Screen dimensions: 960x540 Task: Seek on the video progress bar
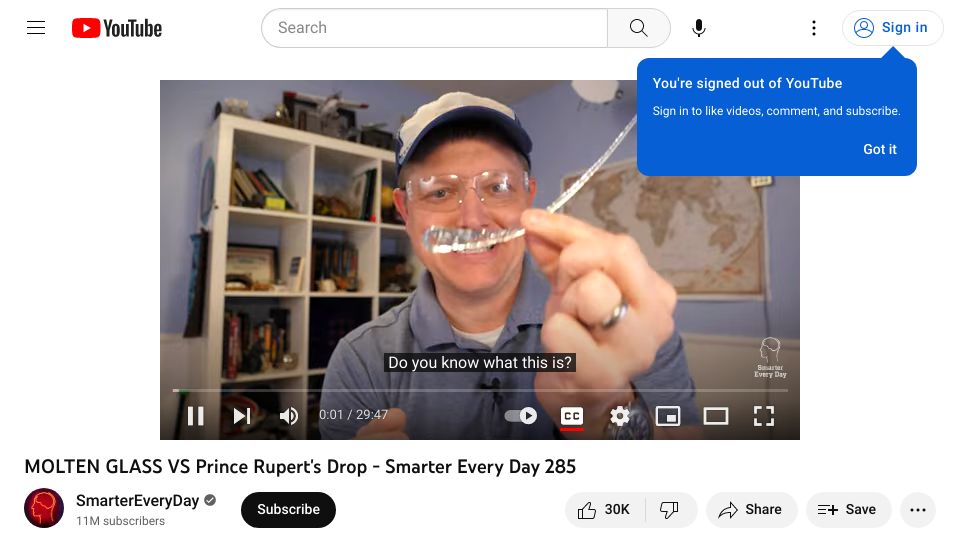(x=480, y=390)
